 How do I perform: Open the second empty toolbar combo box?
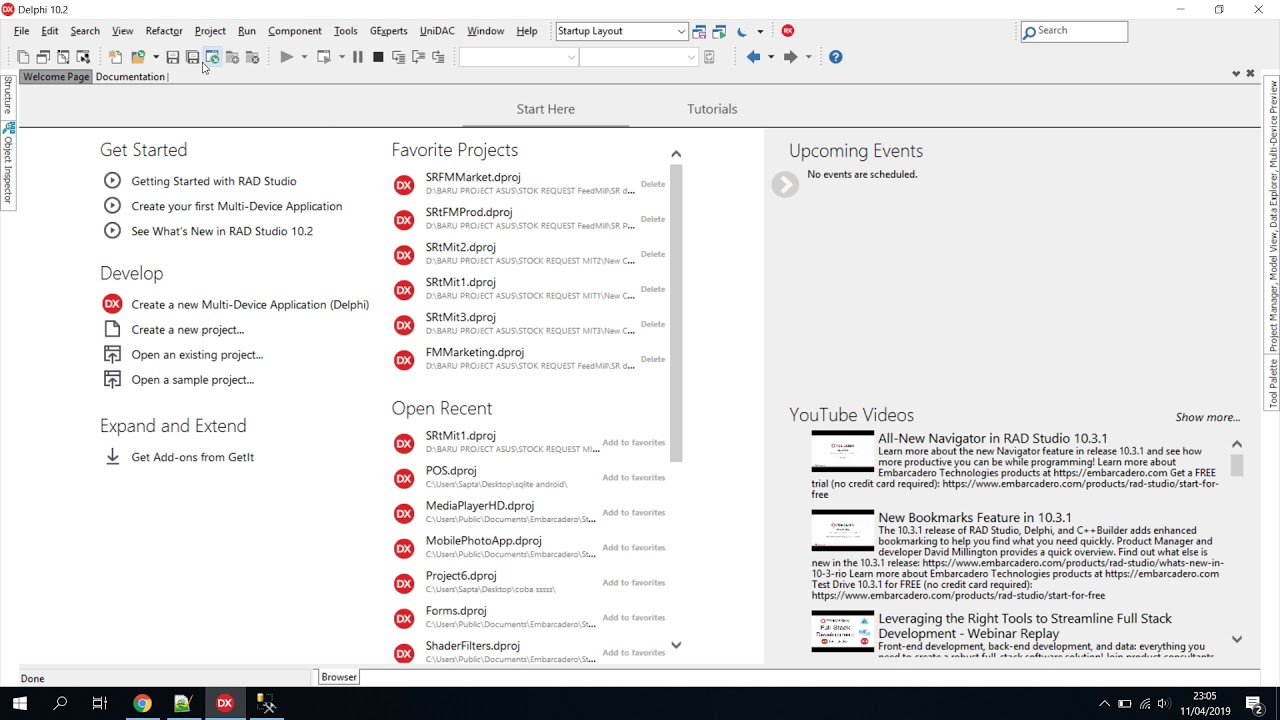click(638, 57)
